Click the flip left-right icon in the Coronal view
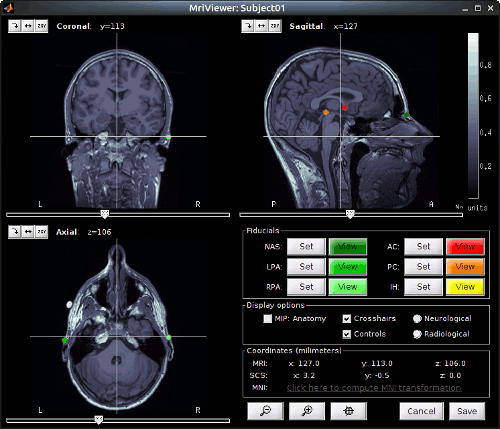 tap(28, 26)
